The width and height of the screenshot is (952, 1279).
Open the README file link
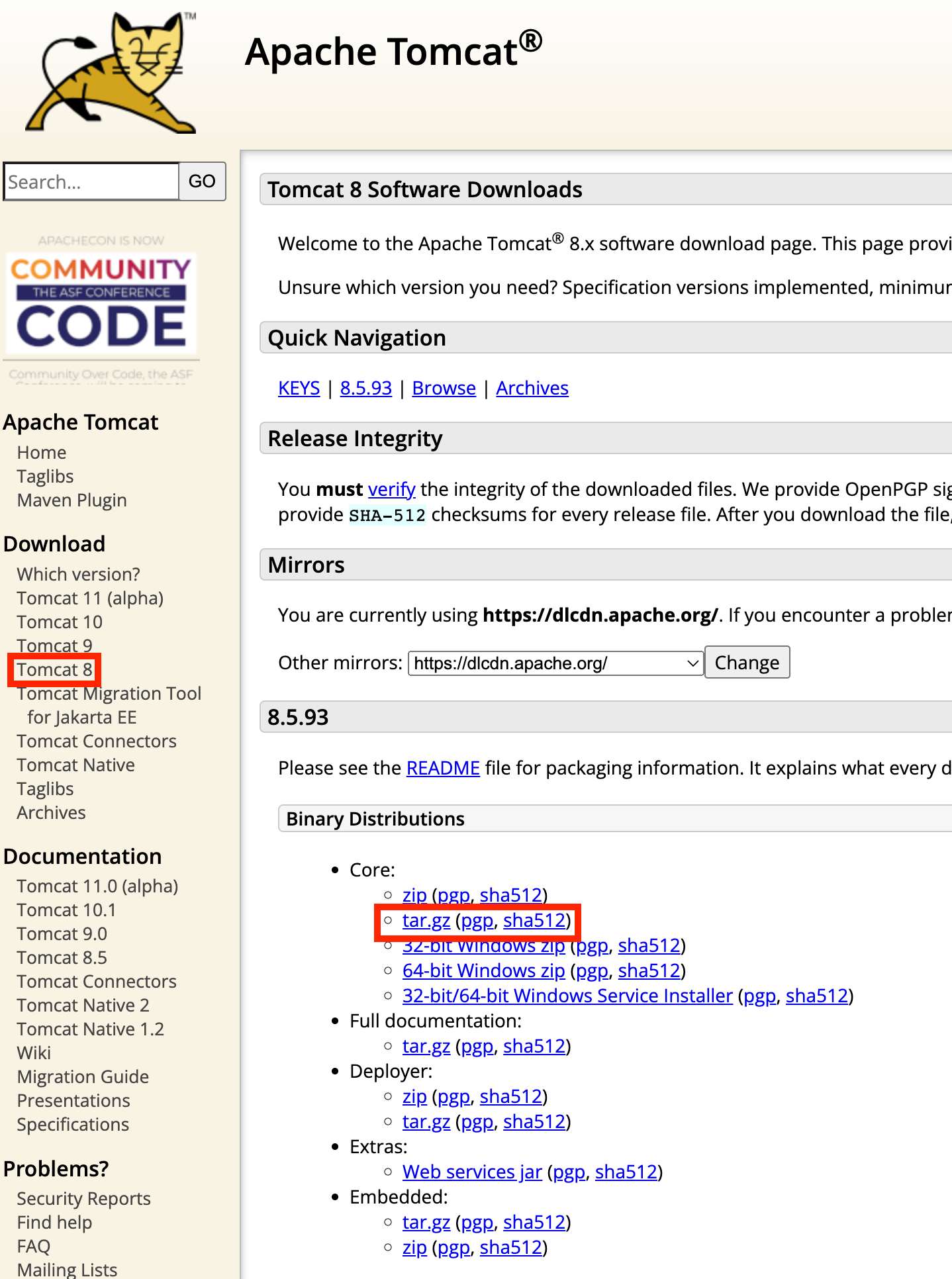[442, 768]
